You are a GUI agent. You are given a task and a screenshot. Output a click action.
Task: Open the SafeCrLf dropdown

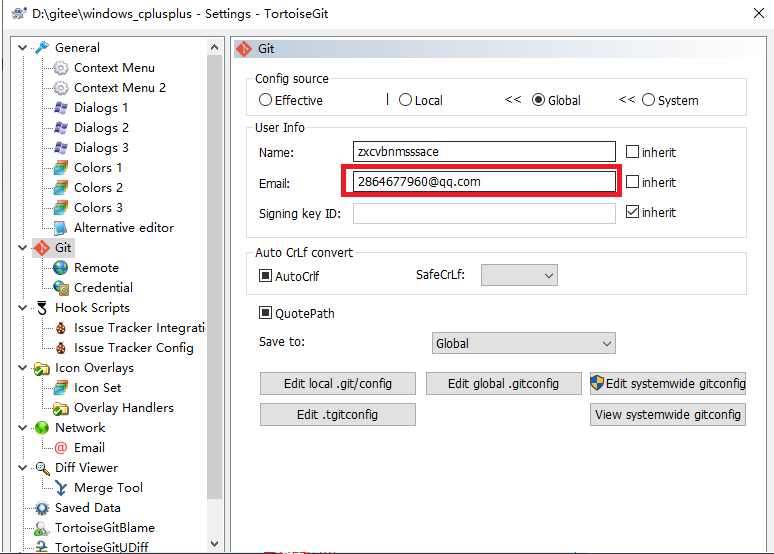[x=519, y=276]
